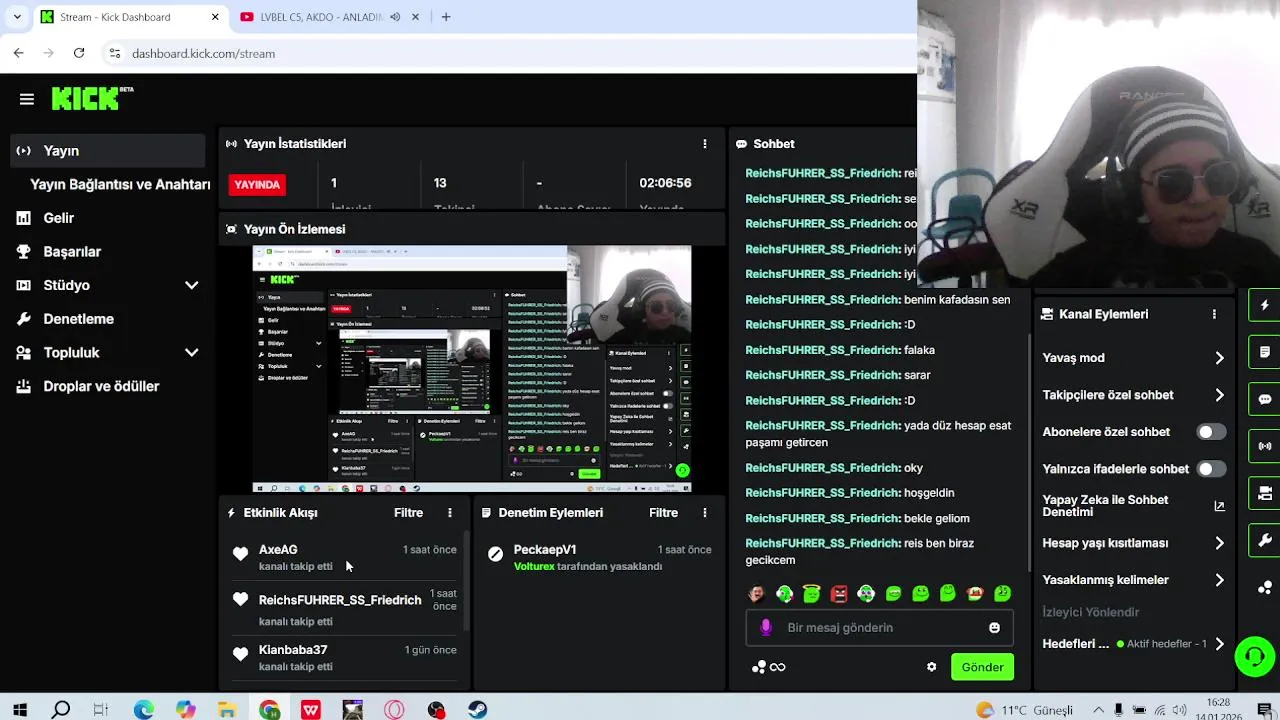Open Hesap yaşı kısıtlaması arrow

click(x=1220, y=543)
